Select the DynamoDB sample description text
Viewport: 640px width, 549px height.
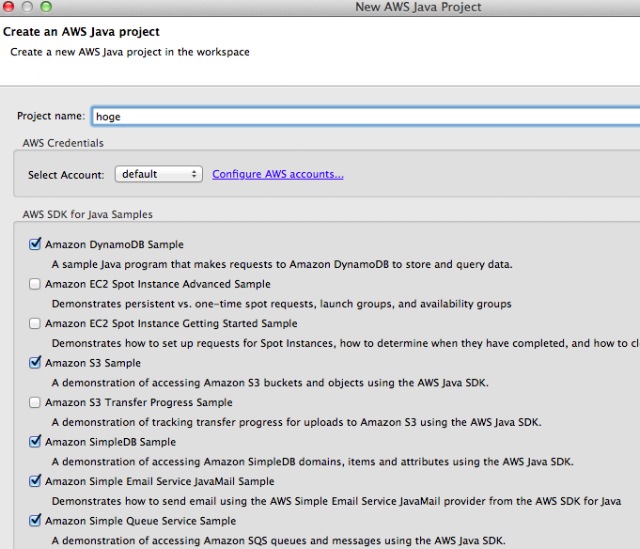pos(282,264)
